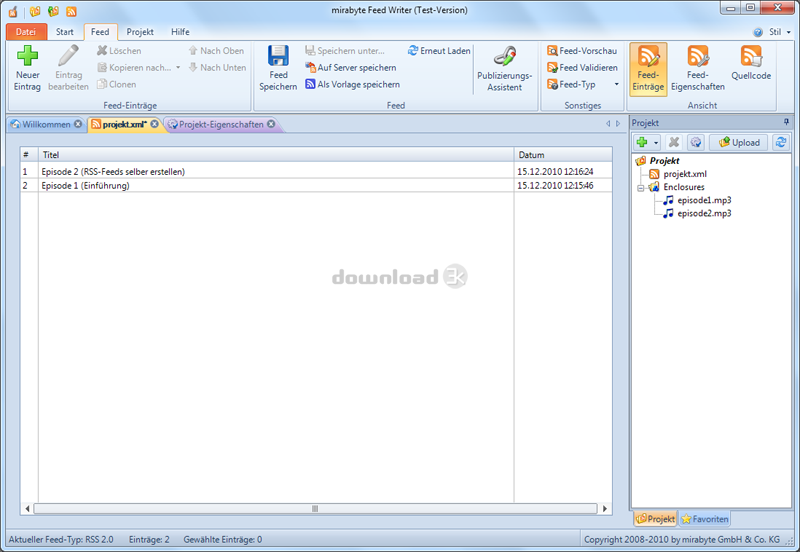
Task: Click the delete X icon in the Projekt panel
Action: (x=674, y=142)
